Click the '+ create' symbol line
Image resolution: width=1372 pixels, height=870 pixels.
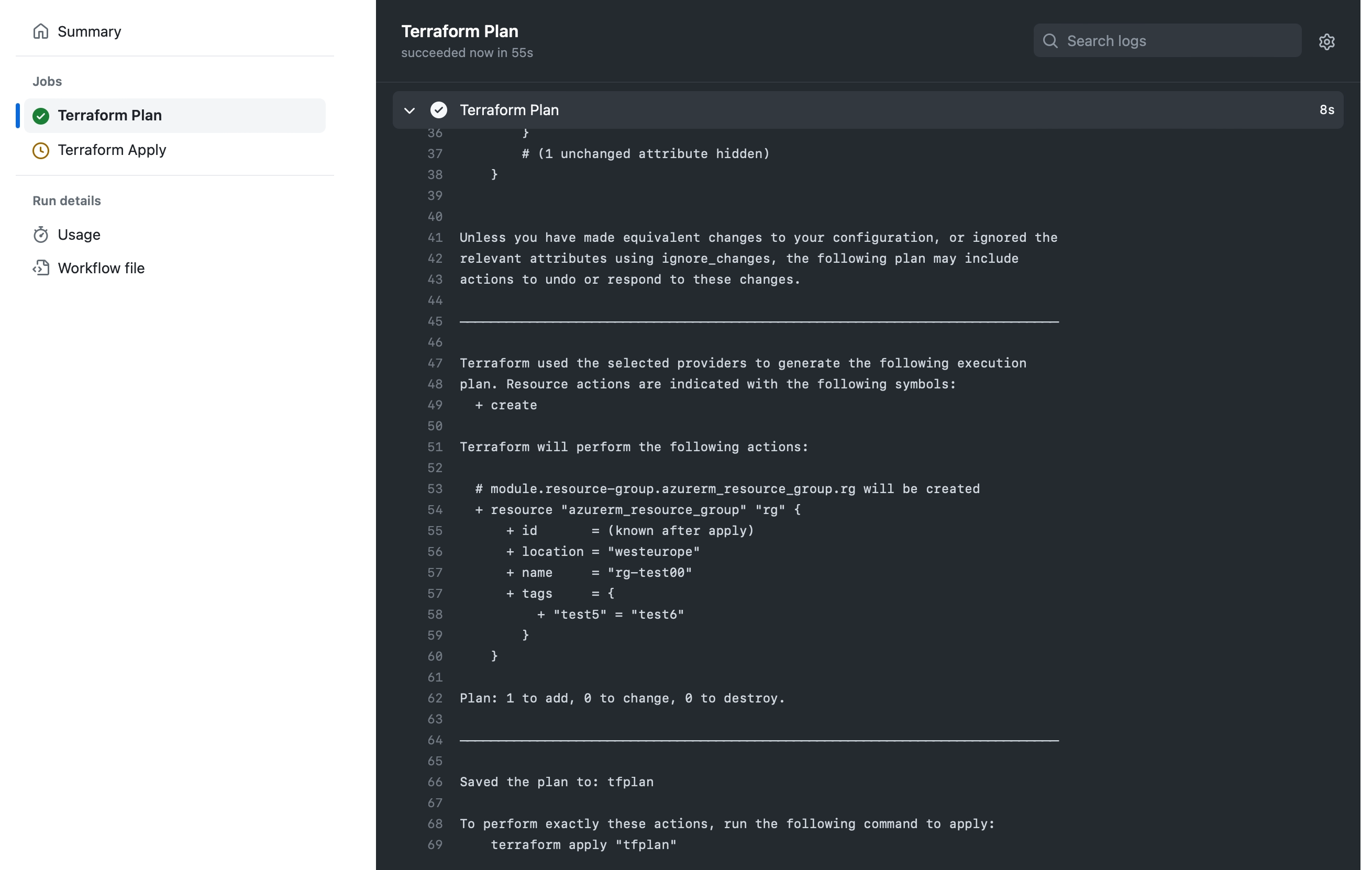[506, 405]
